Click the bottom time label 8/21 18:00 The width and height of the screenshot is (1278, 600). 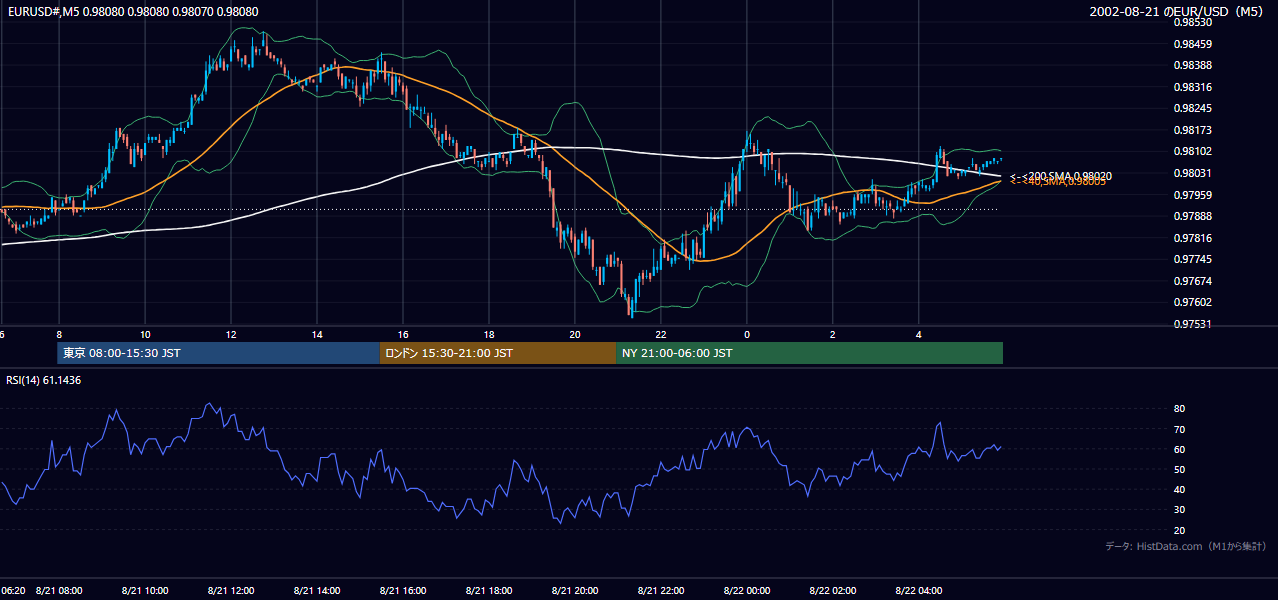pos(489,591)
